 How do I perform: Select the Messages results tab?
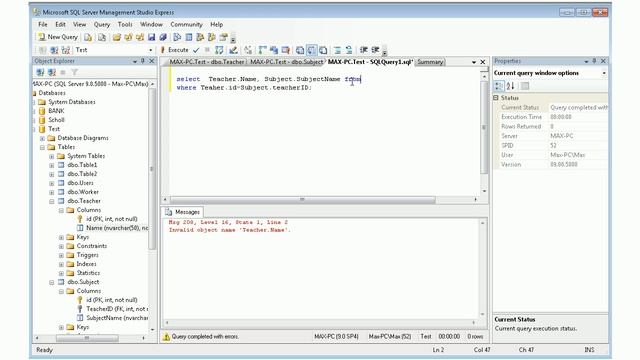point(183,212)
